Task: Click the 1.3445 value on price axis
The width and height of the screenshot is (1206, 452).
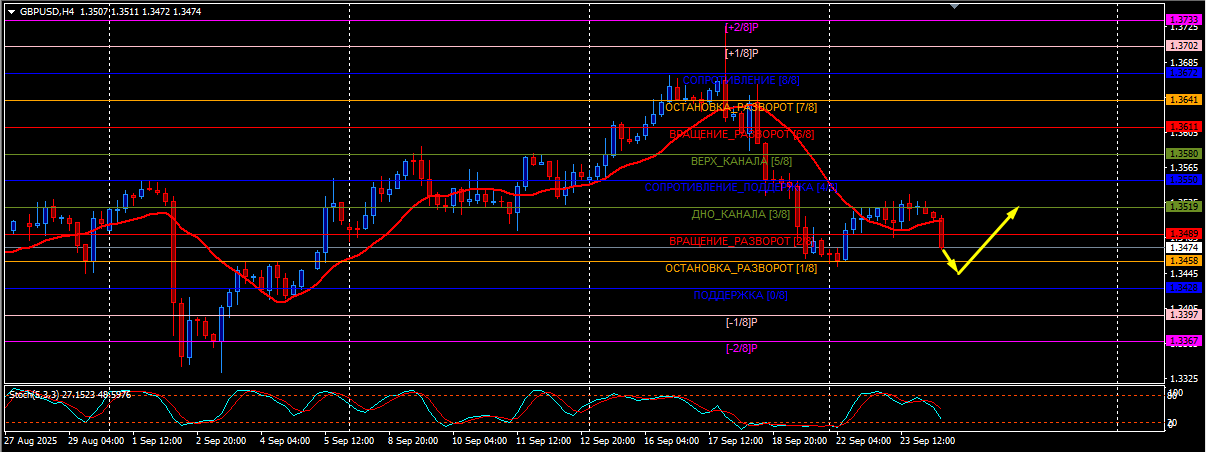Action: (1184, 274)
